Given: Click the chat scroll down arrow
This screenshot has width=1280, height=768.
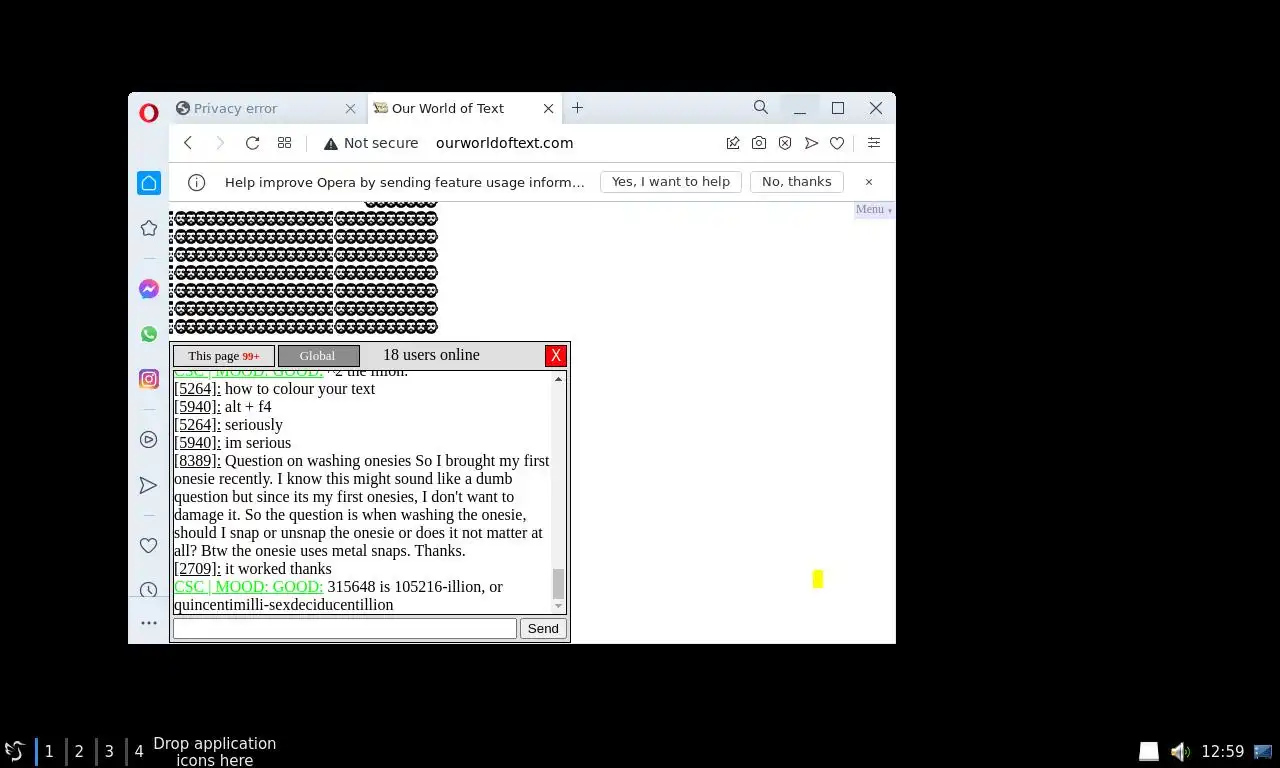Looking at the screenshot, I should (558, 606).
